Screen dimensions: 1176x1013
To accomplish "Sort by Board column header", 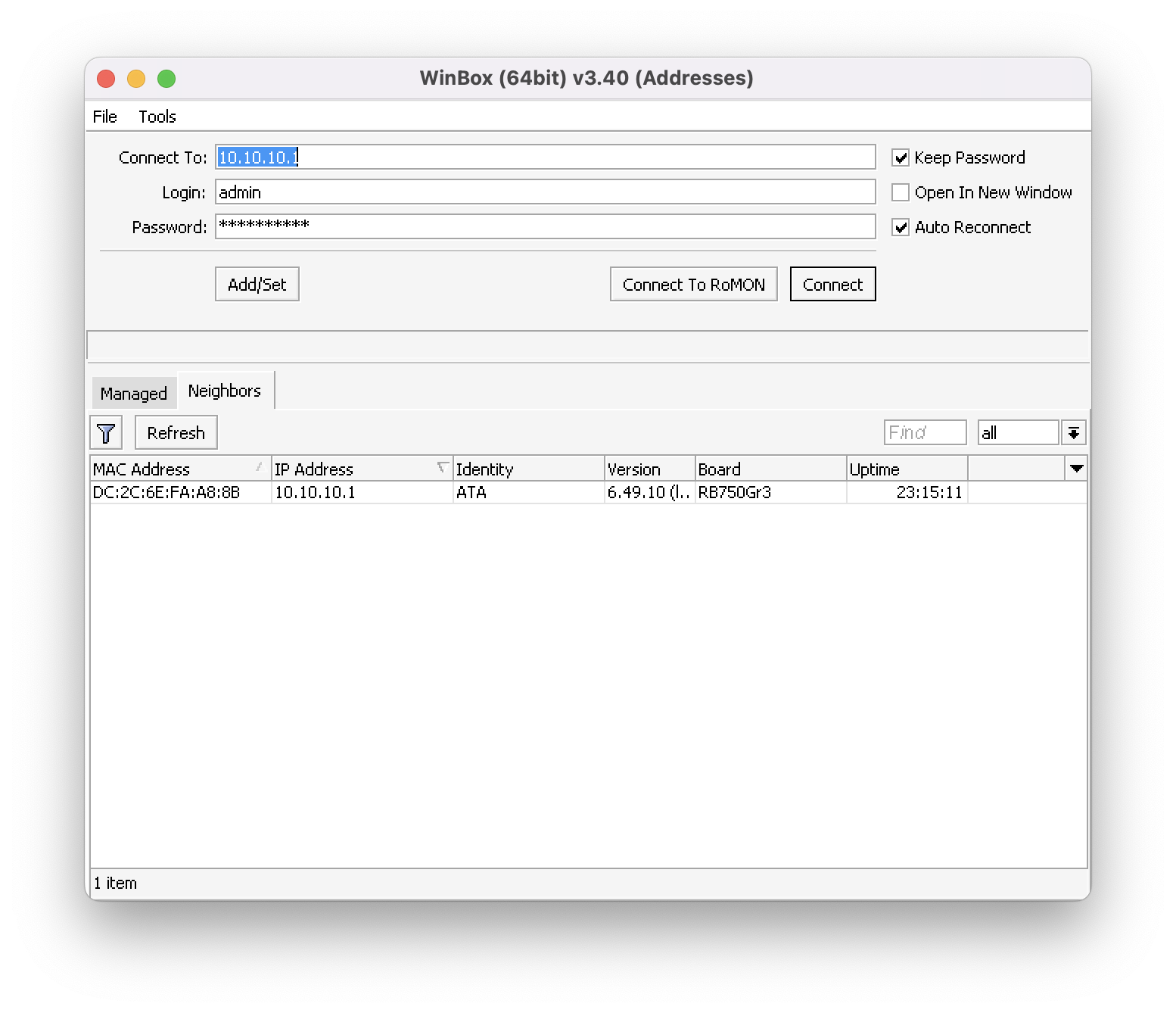I will coord(770,469).
